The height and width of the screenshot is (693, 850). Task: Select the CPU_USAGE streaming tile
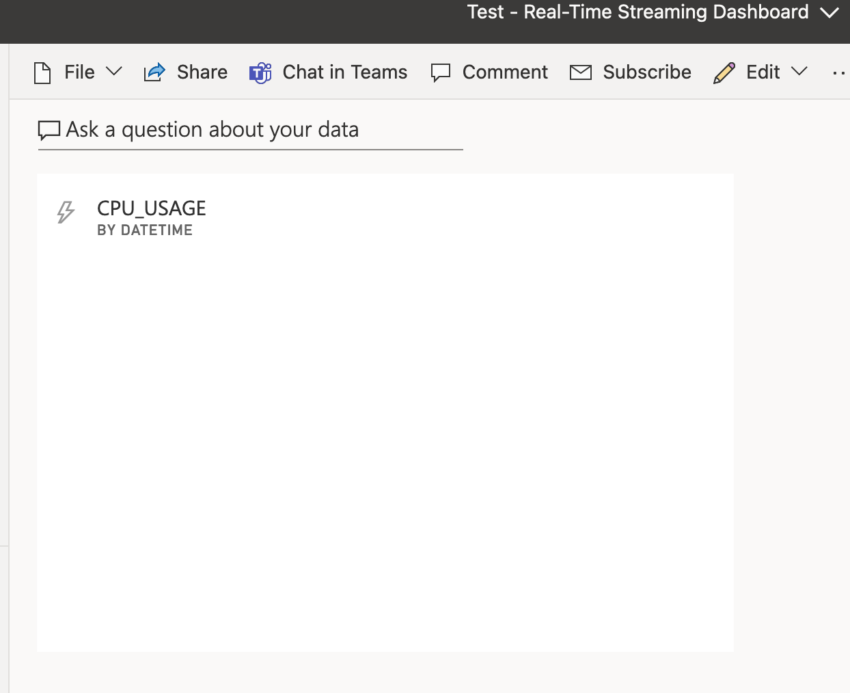click(x=385, y=410)
